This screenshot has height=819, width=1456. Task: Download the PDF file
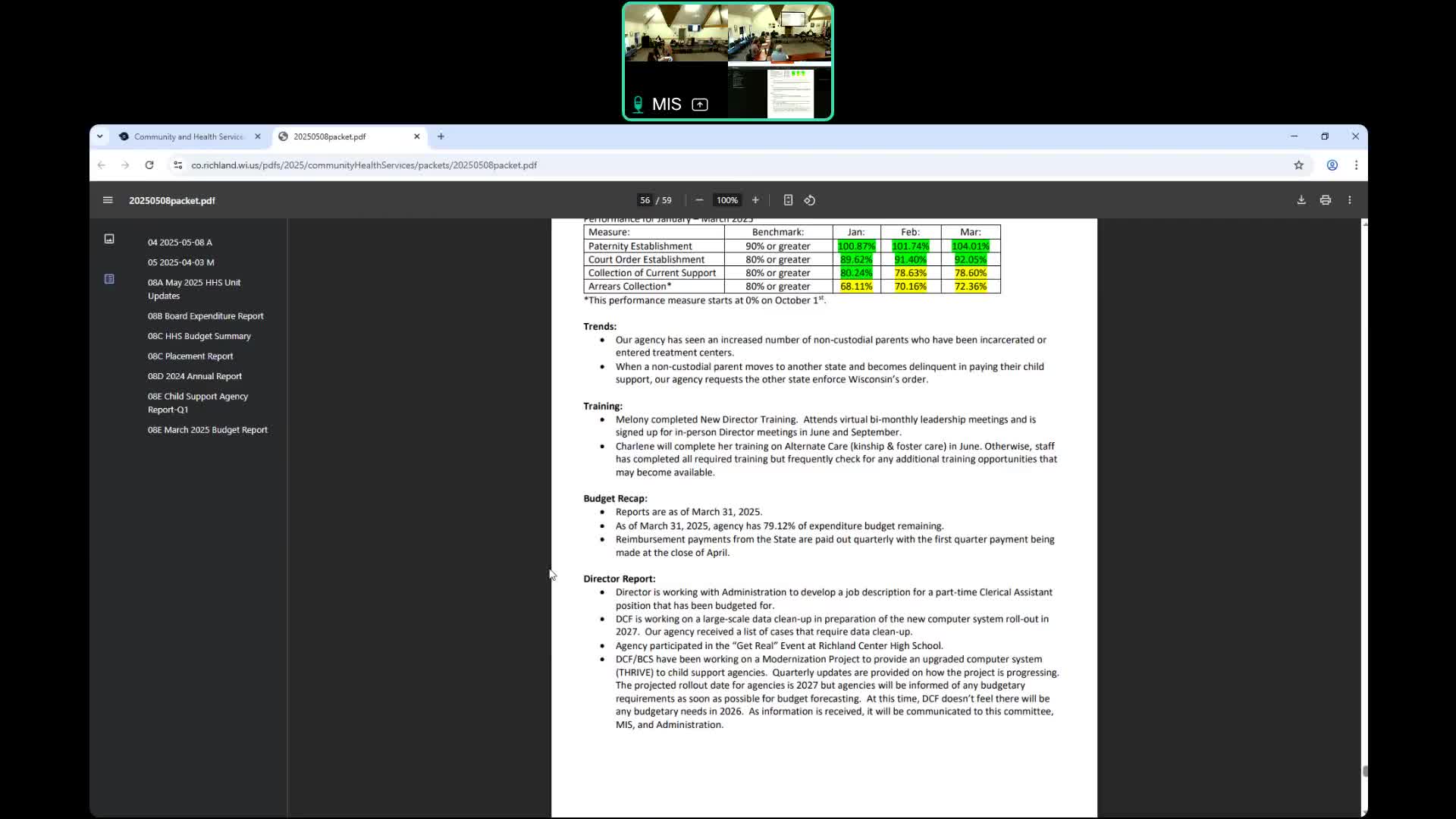[1301, 200]
